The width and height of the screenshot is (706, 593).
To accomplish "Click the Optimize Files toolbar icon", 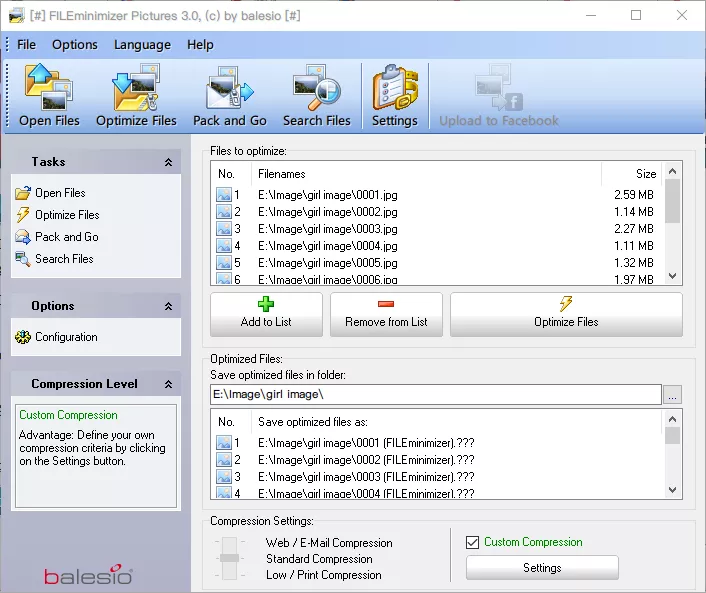I will tap(136, 87).
